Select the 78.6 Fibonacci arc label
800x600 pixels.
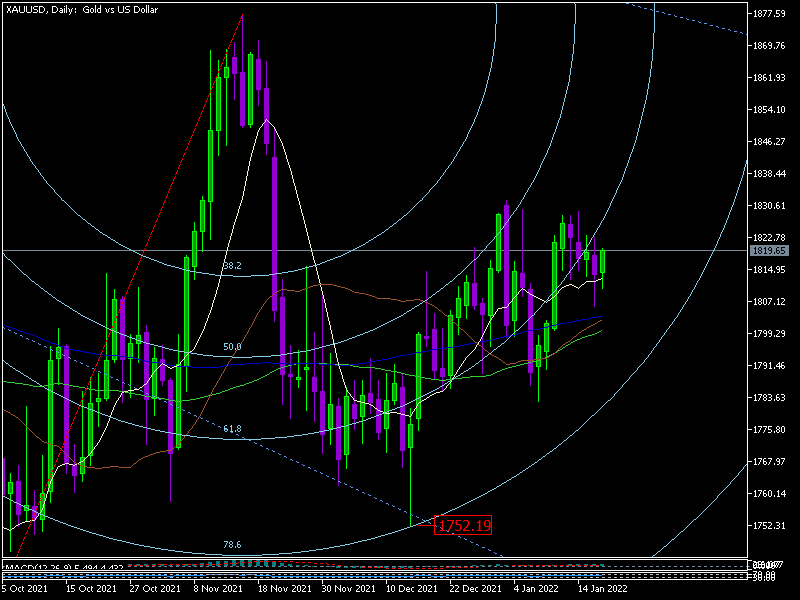click(231, 545)
